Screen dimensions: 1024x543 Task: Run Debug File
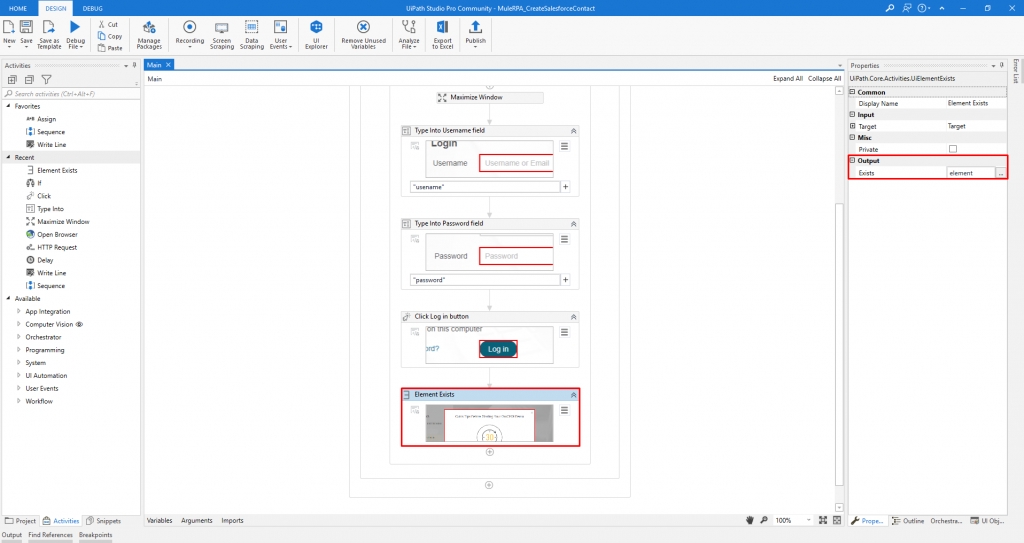[75, 34]
